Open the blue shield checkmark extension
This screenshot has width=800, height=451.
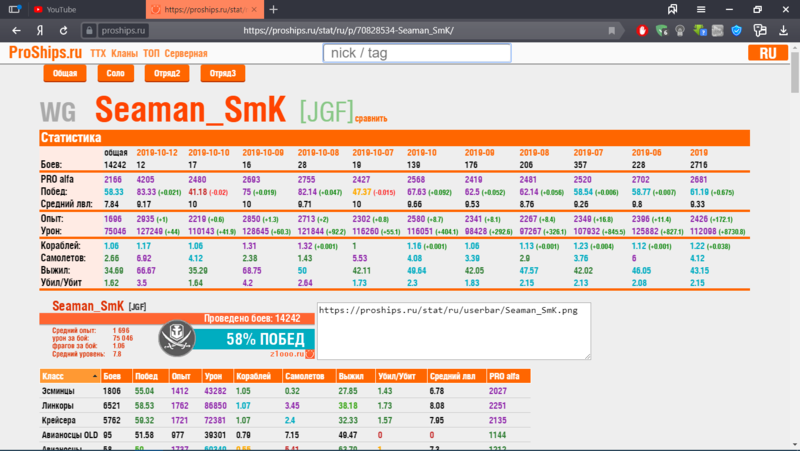click(736, 31)
